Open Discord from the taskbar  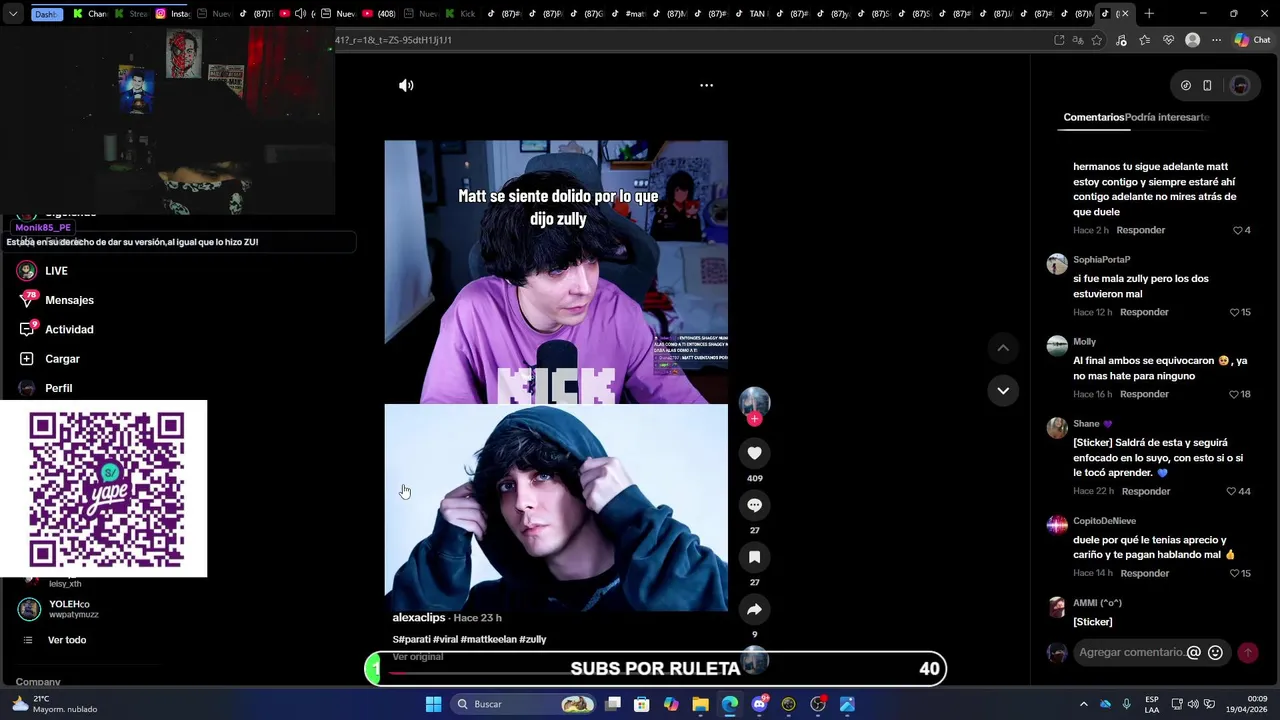pyautogui.click(x=760, y=704)
